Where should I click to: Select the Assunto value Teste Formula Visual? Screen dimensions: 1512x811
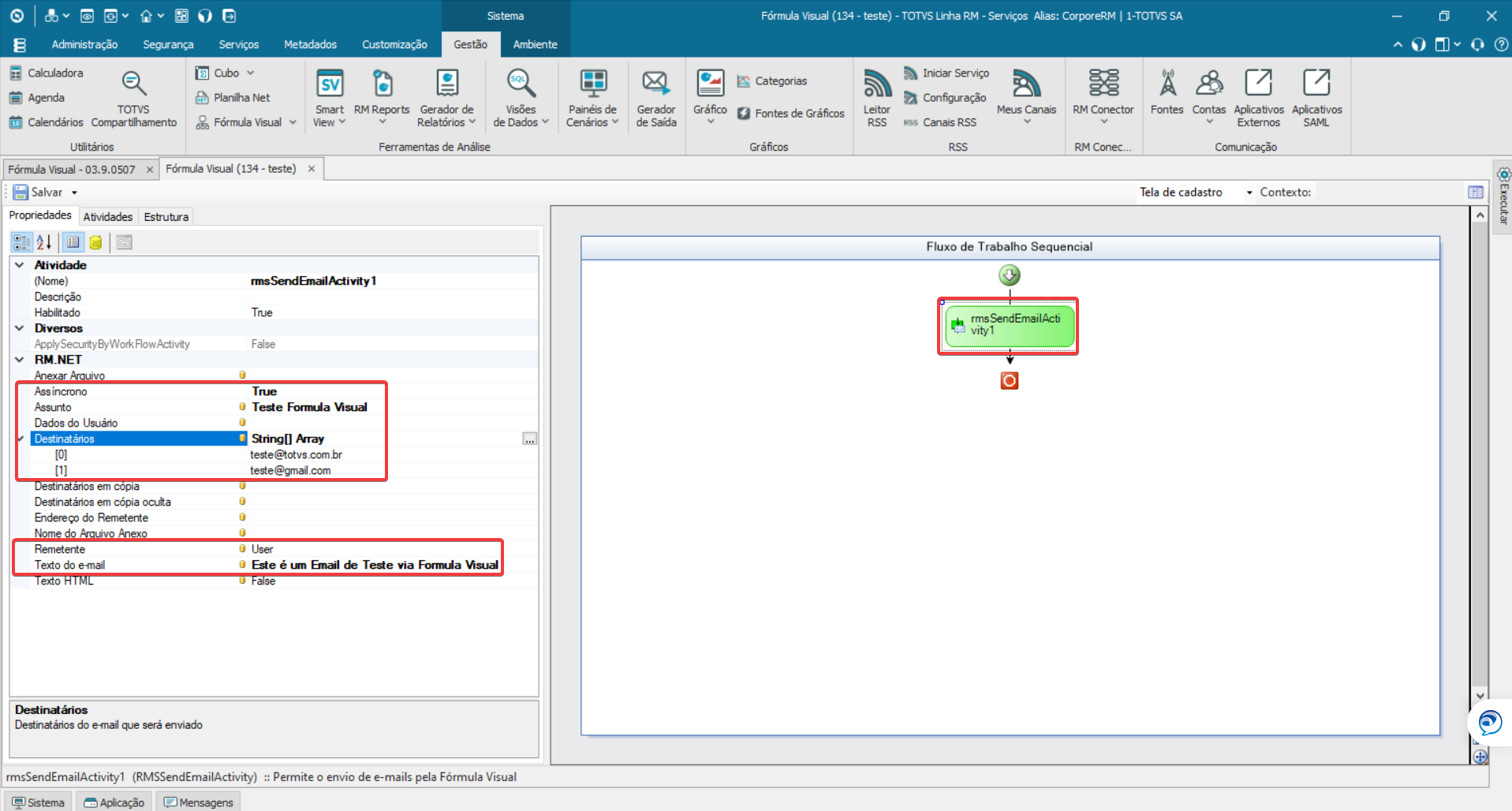tap(309, 407)
